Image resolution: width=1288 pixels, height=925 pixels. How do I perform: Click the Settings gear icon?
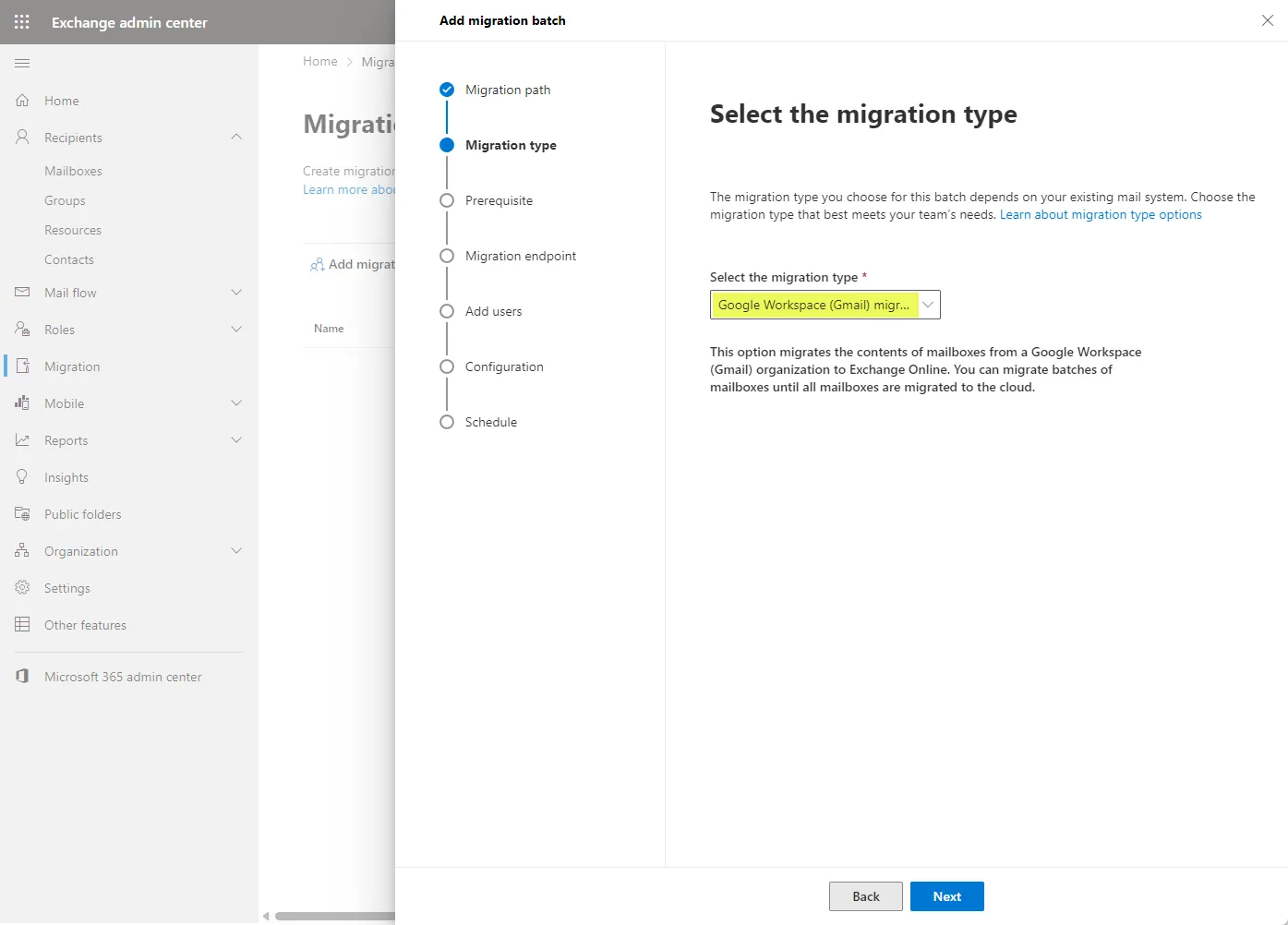(x=22, y=587)
